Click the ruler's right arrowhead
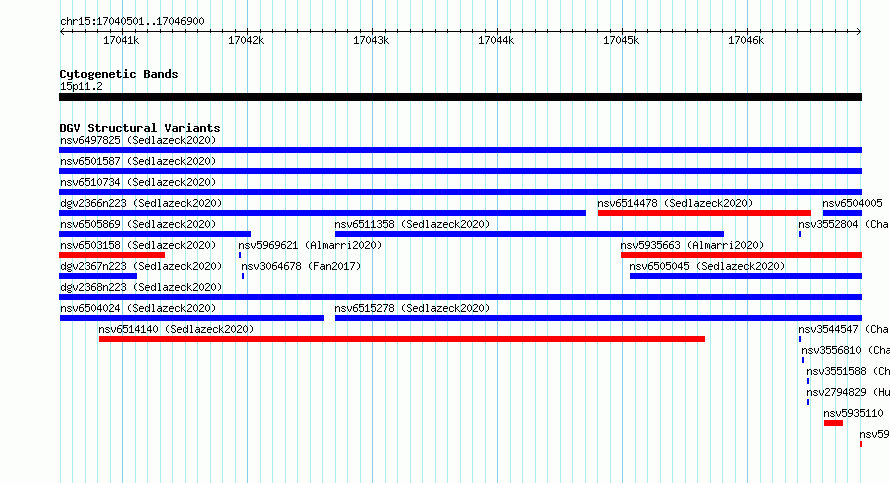Image resolution: width=890 pixels, height=483 pixels. pos(859,32)
